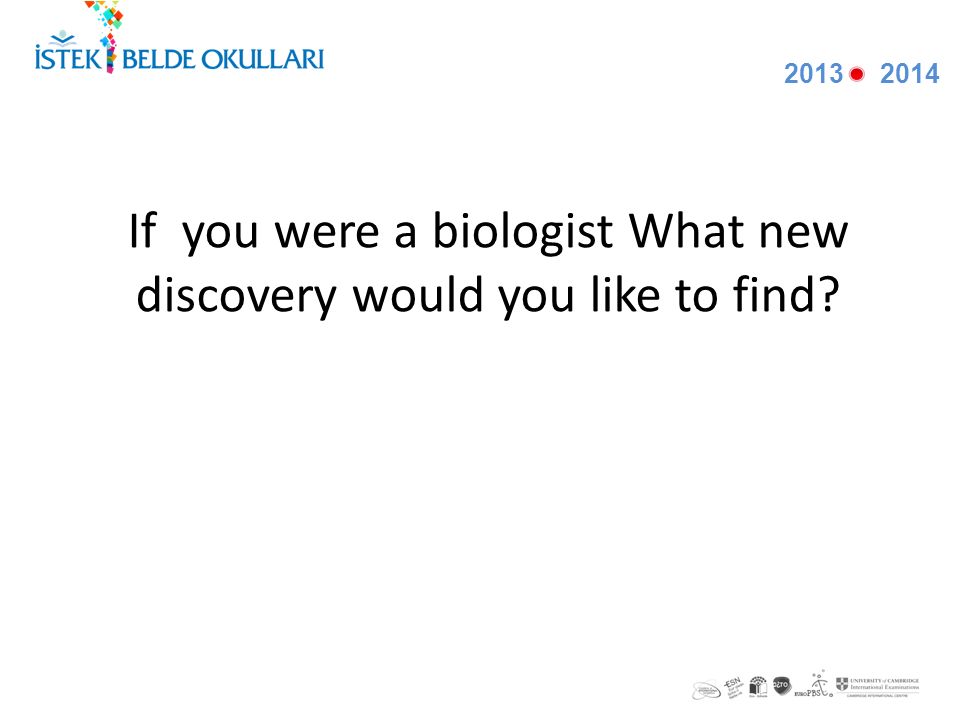Click the Cambridge International Centre caption
The image size is (960, 720).
click(877, 696)
